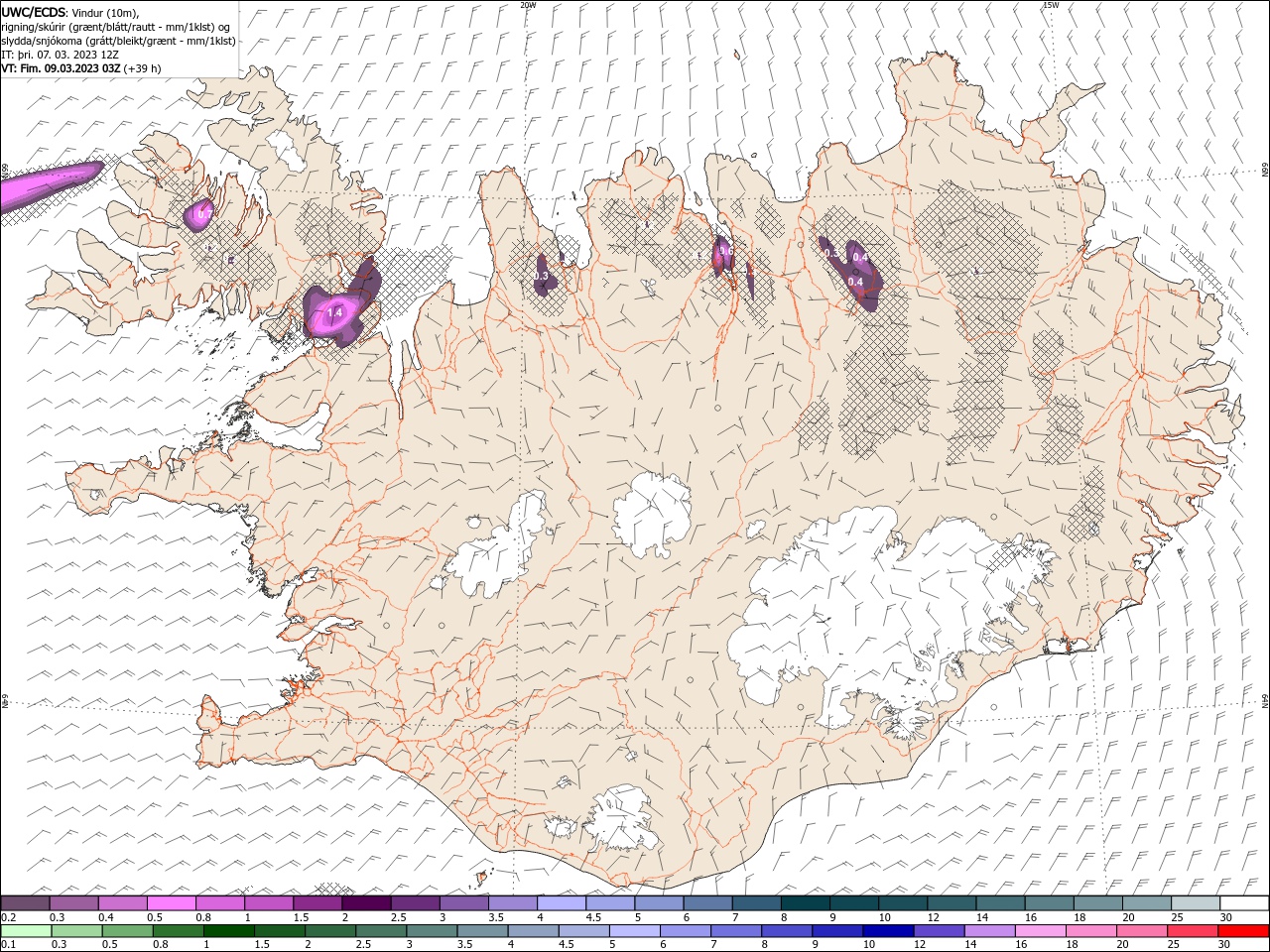The height and width of the screenshot is (952, 1270).
Task: Click the 0.6 snowfall value label
Action: pos(725,251)
